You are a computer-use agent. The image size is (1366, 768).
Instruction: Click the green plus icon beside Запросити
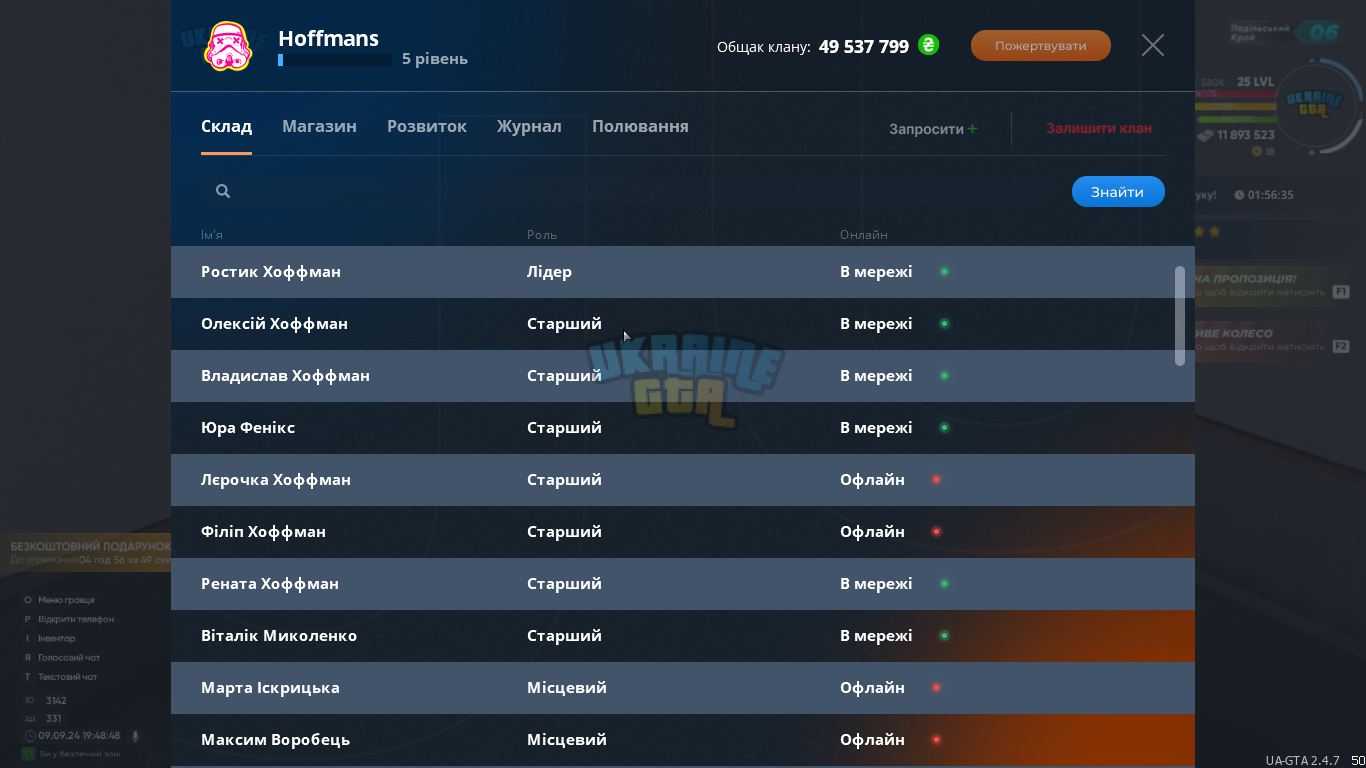pyautogui.click(x=973, y=129)
